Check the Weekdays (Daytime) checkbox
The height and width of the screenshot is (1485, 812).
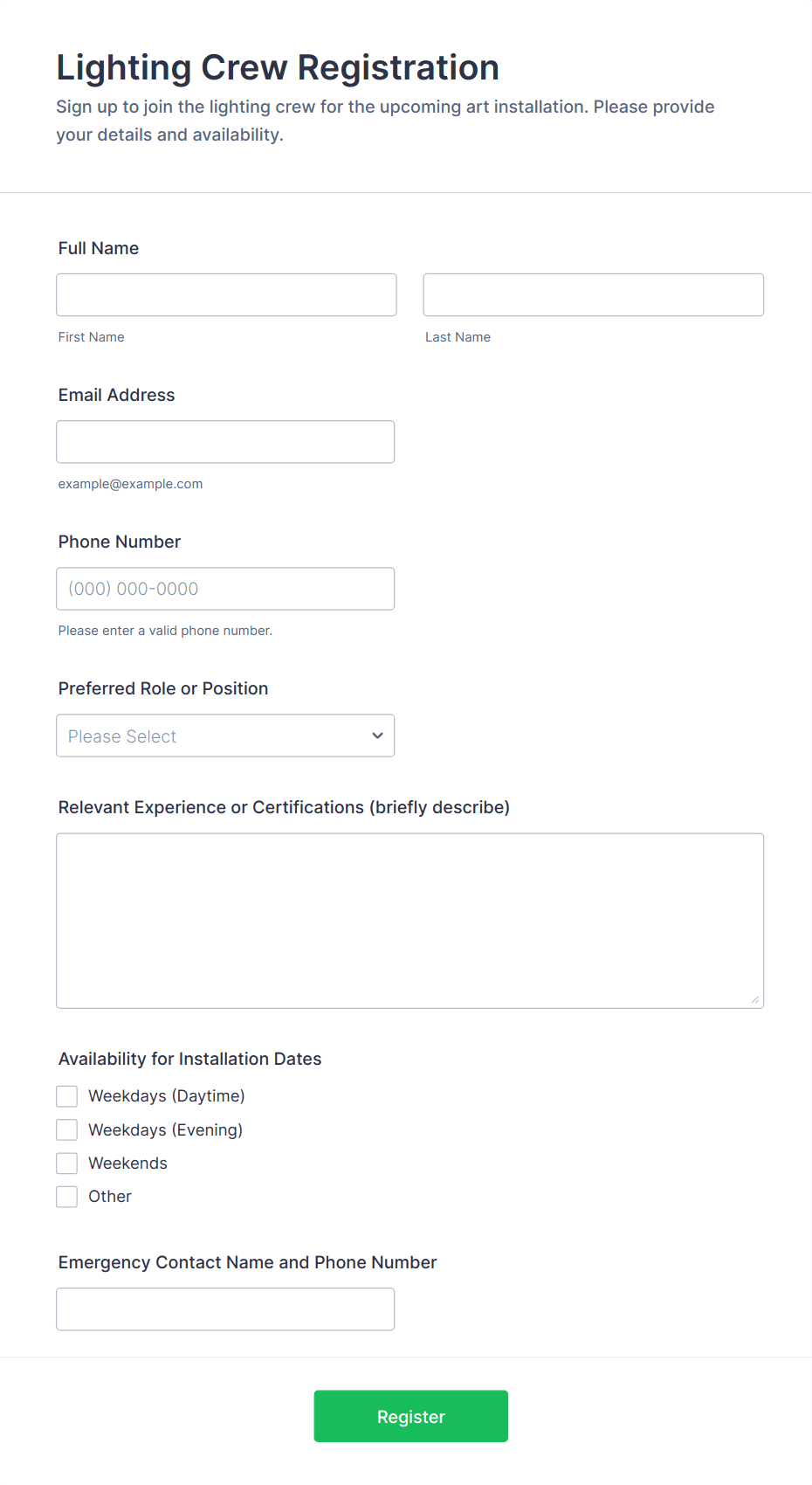tap(67, 1096)
